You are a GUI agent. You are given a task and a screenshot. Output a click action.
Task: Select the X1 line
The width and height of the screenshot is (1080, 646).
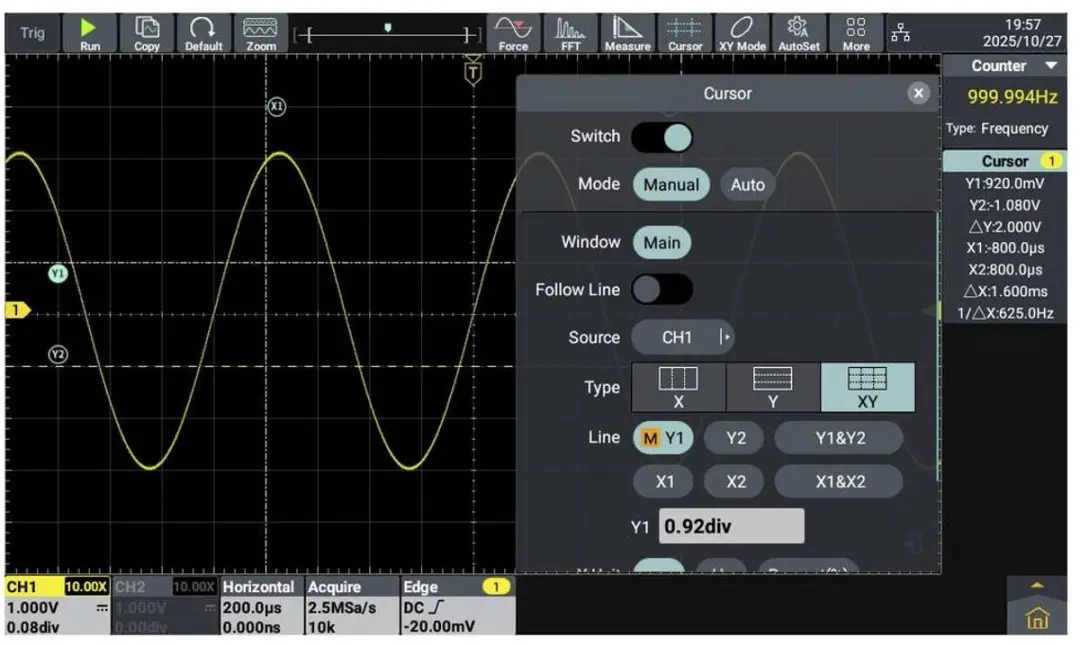point(665,481)
